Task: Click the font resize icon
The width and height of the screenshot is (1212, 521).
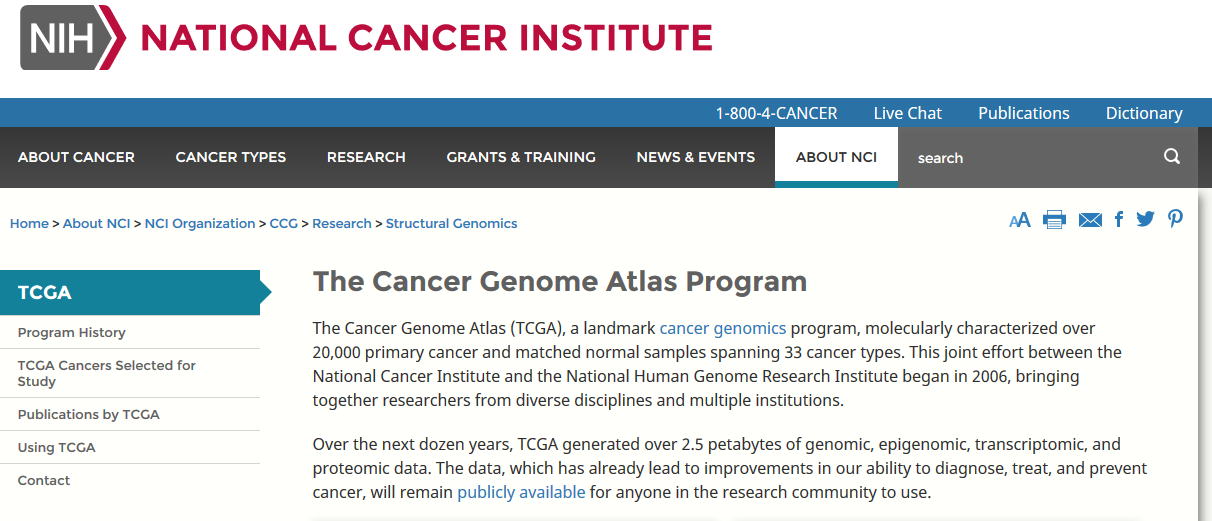Action: point(1019,220)
